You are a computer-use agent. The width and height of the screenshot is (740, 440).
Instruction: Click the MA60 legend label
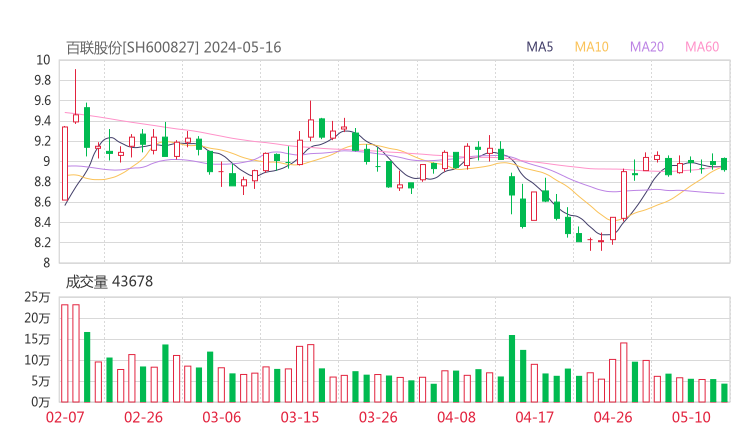[x=702, y=47]
